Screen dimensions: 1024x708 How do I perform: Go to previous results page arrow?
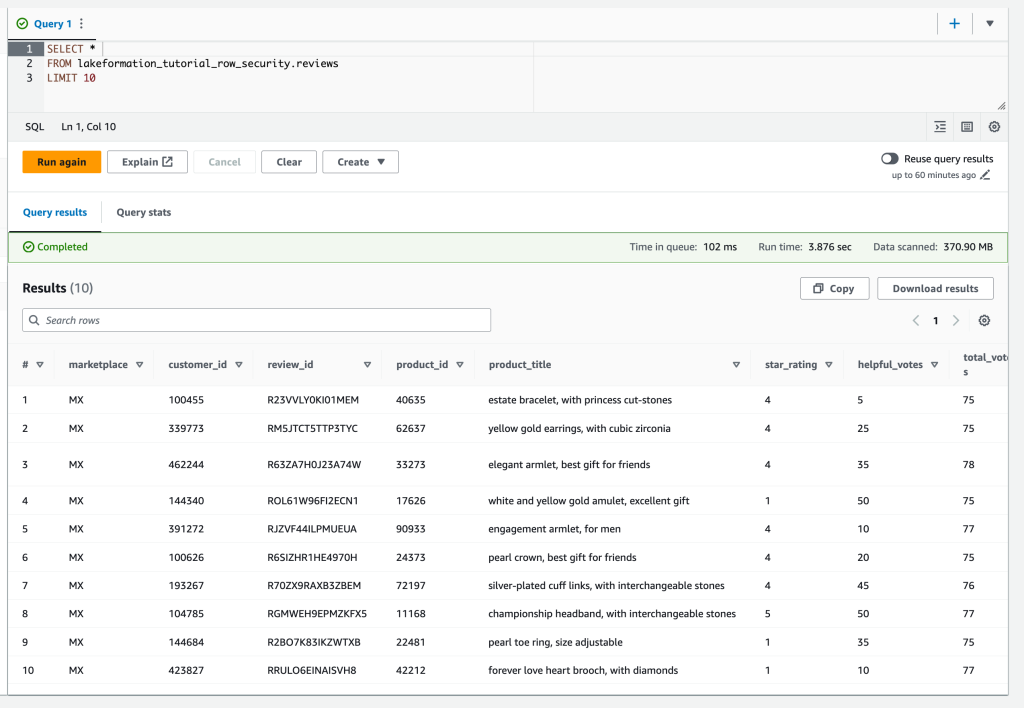(x=915, y=321)
